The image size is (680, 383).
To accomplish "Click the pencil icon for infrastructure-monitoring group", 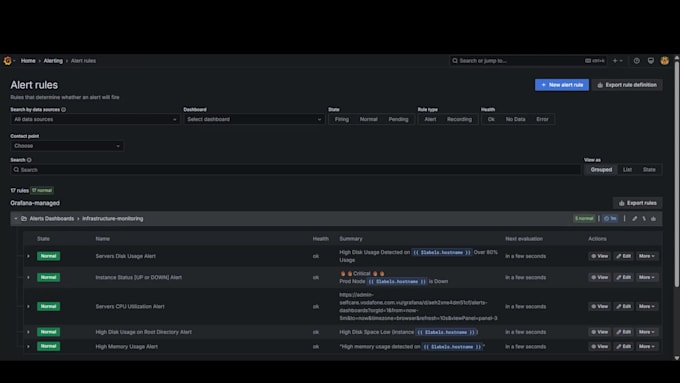I will [634, 219].
